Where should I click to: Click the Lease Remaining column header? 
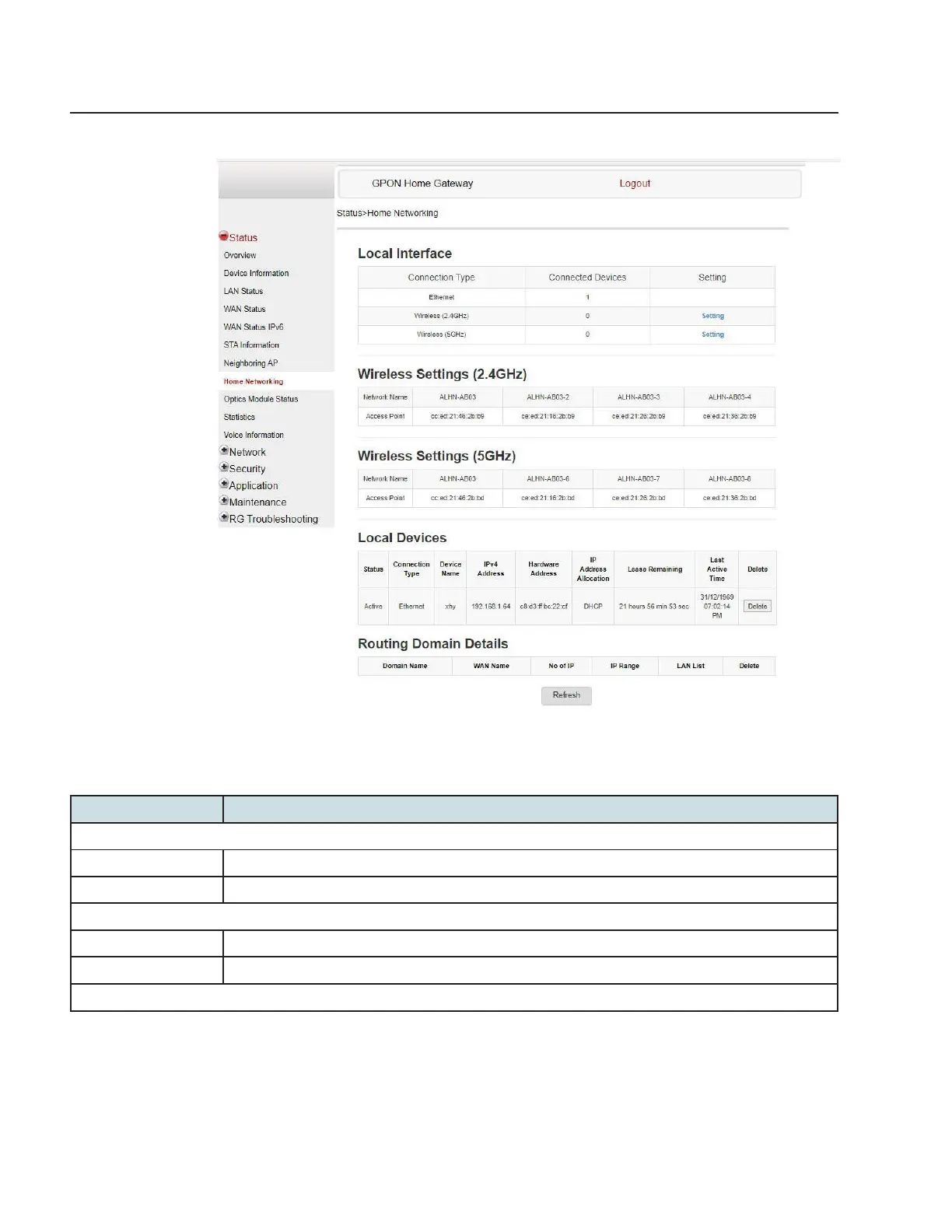coord(655,569)
